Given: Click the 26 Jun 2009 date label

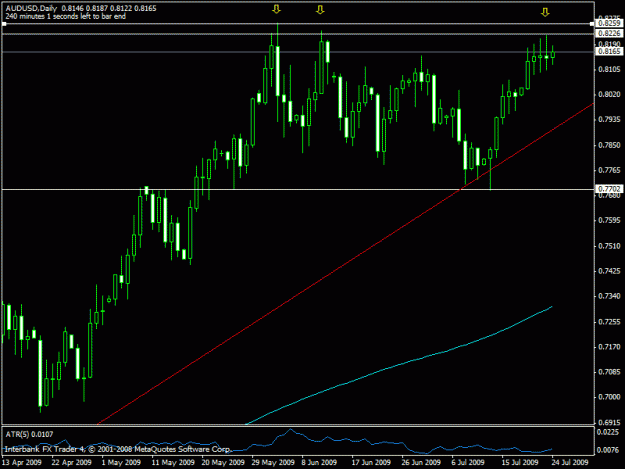Looking at the screenshot, I should tap(421, 462).
